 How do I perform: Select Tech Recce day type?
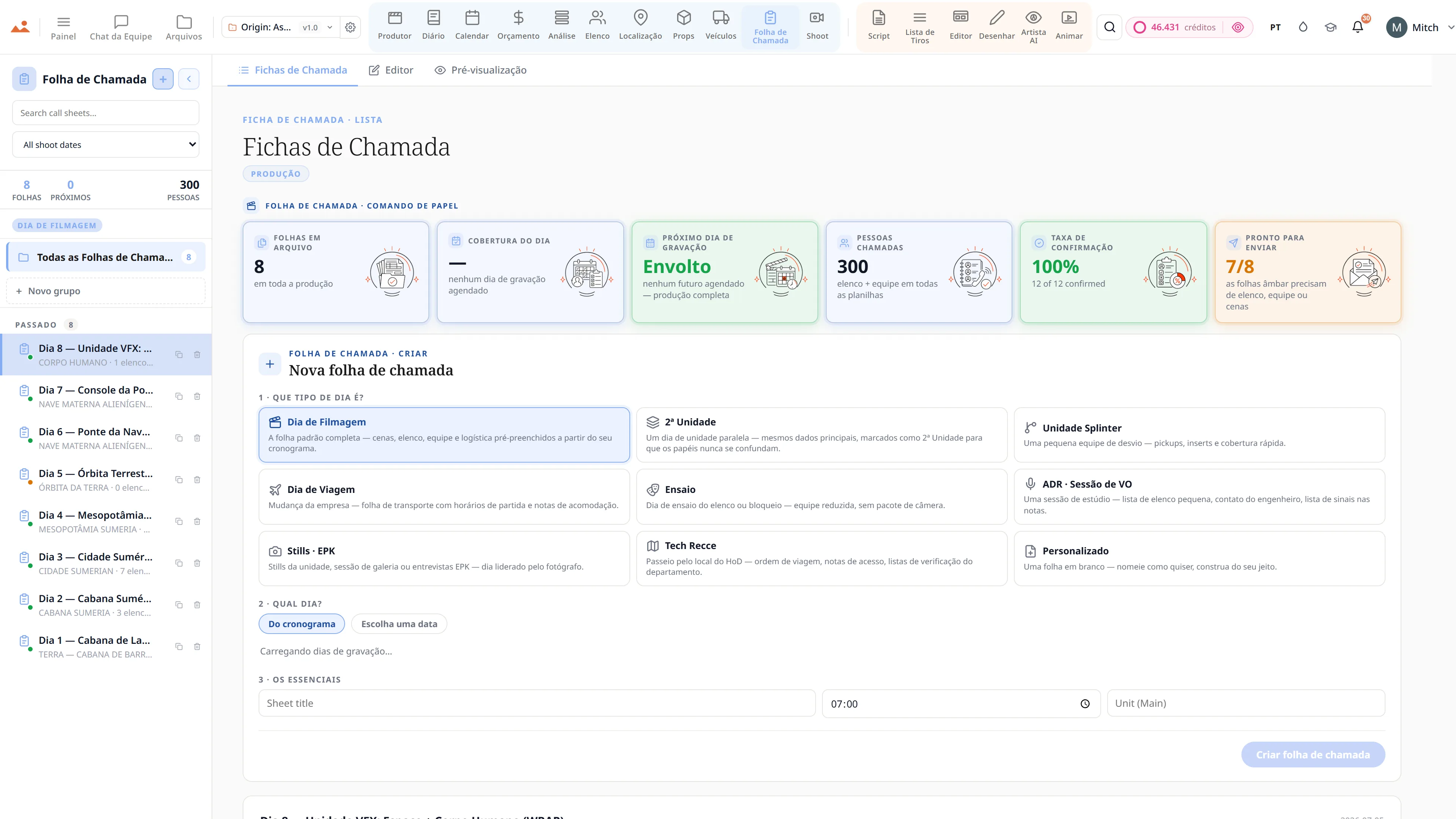(x=821, y=558)
